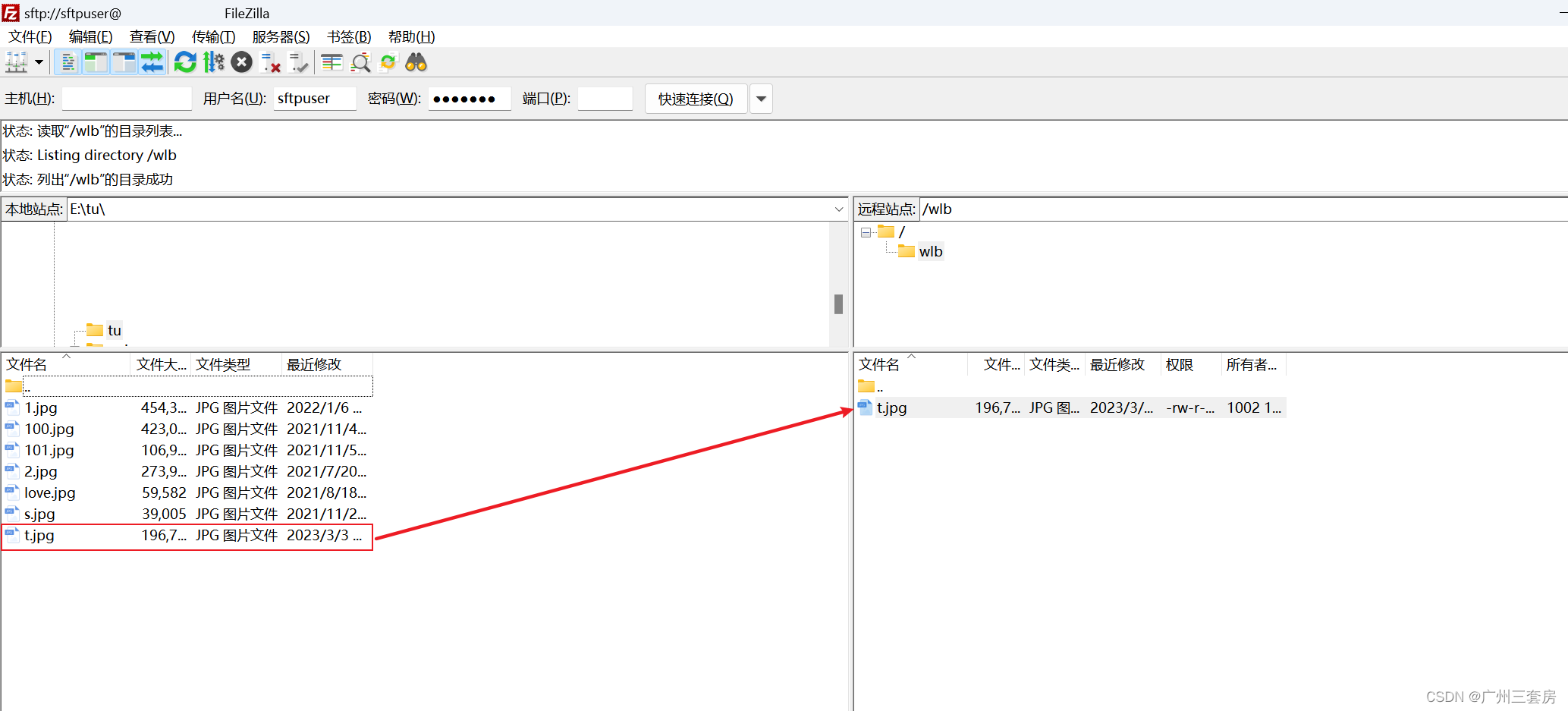Sort local files by 最近修改 column
Viewport: 1568px width, 711px height.
[327, 364]
